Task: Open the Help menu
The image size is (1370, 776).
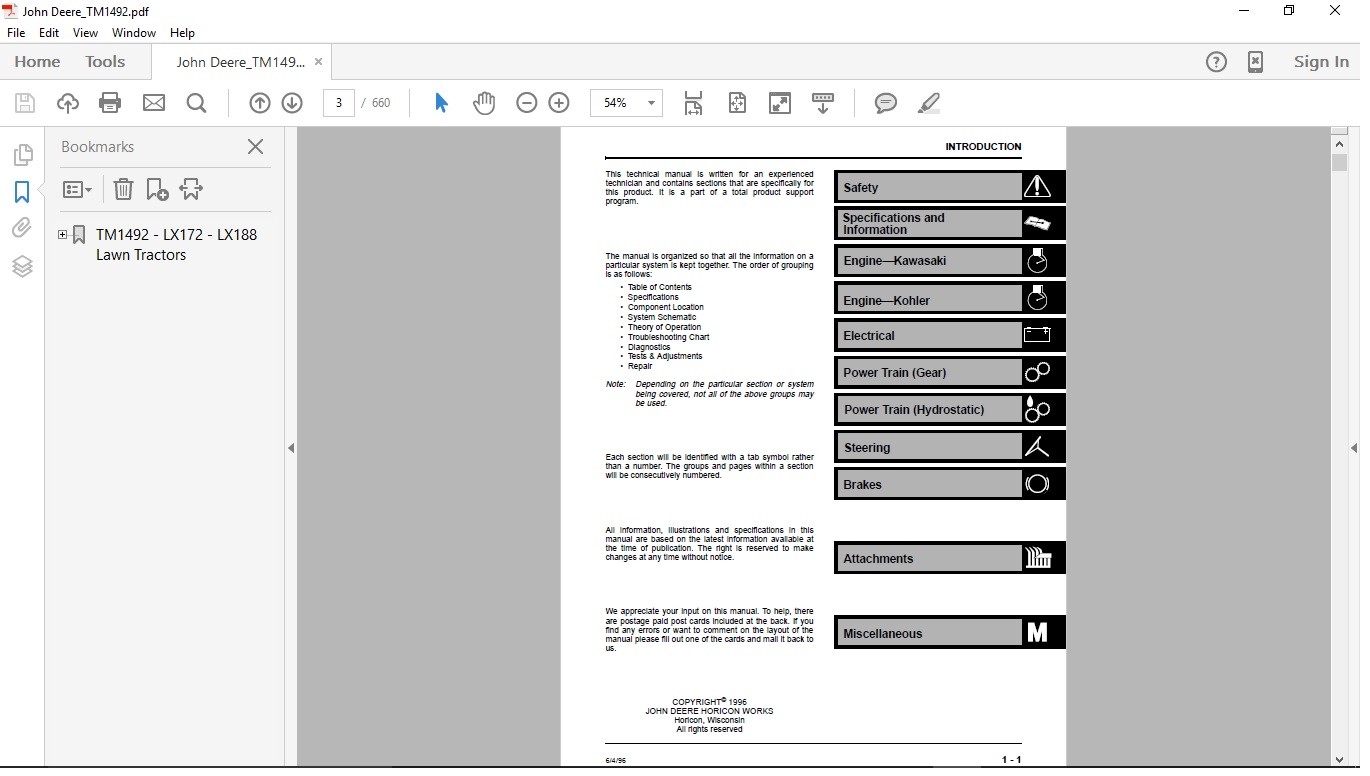Action: [x=182, y=32]
